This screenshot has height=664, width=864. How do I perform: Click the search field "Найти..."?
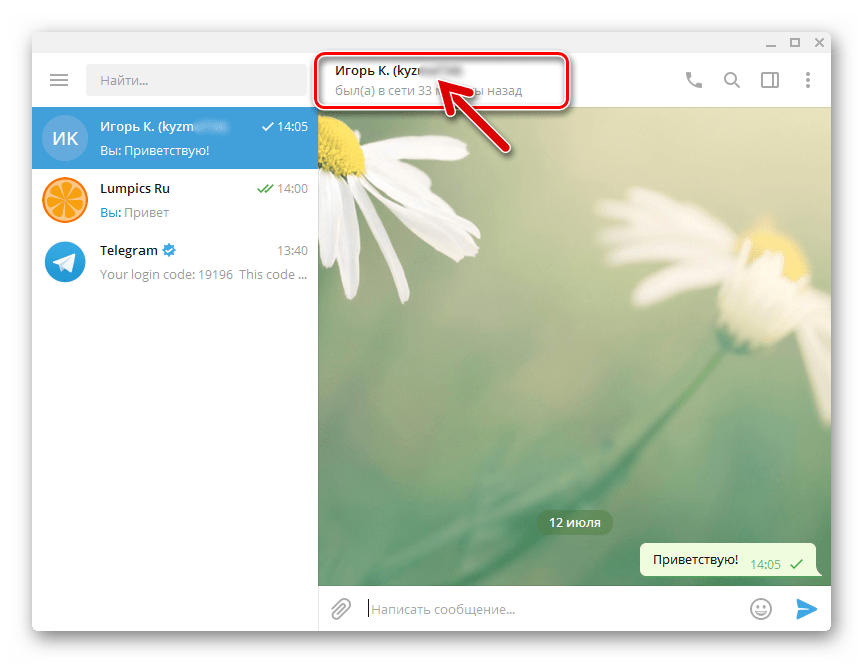196,80
